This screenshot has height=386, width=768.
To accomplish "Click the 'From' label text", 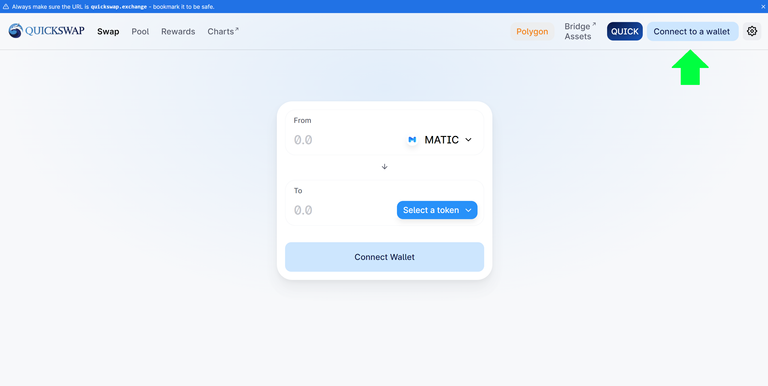I will click(302, 121).
